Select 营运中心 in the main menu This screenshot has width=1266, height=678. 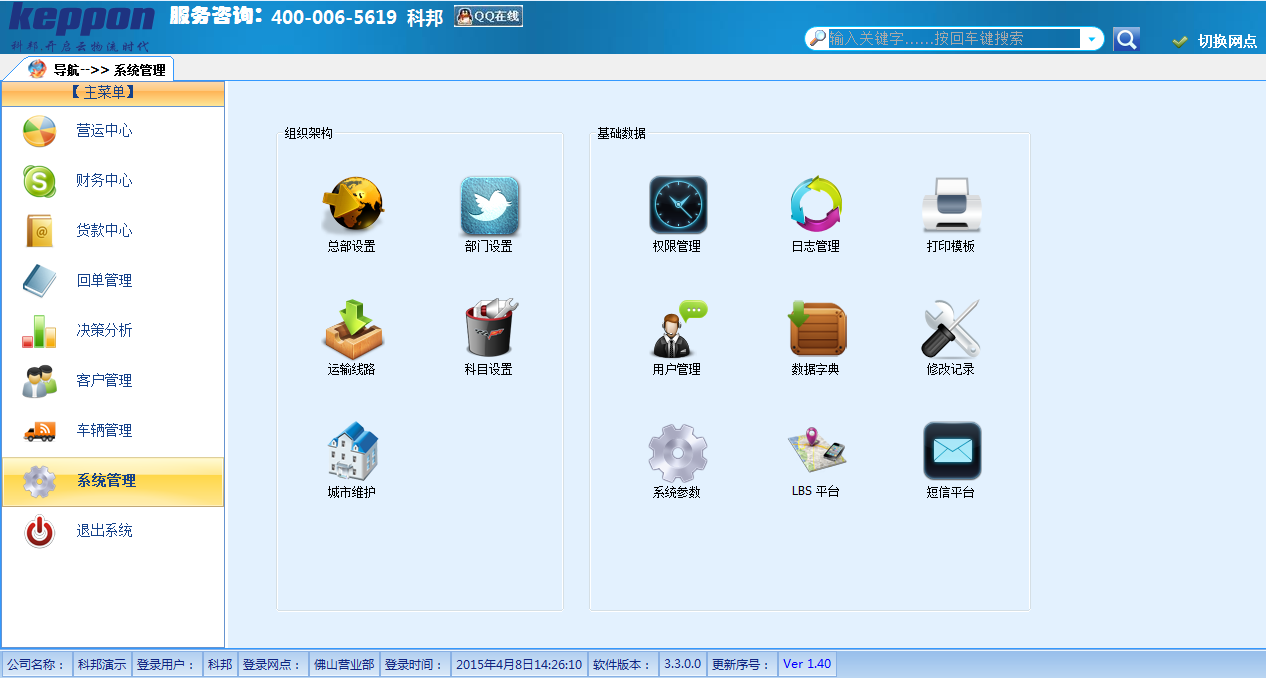104,131
